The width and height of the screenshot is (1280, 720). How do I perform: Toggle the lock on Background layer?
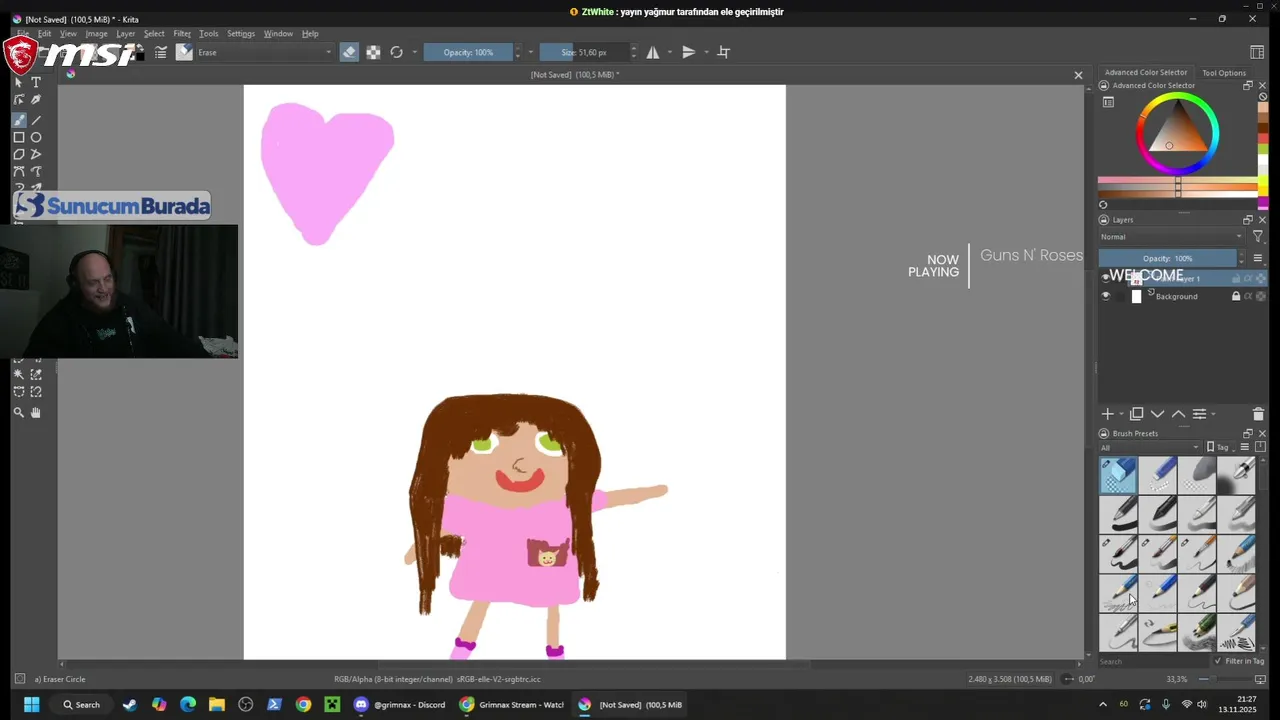(x=1236, y=296)
